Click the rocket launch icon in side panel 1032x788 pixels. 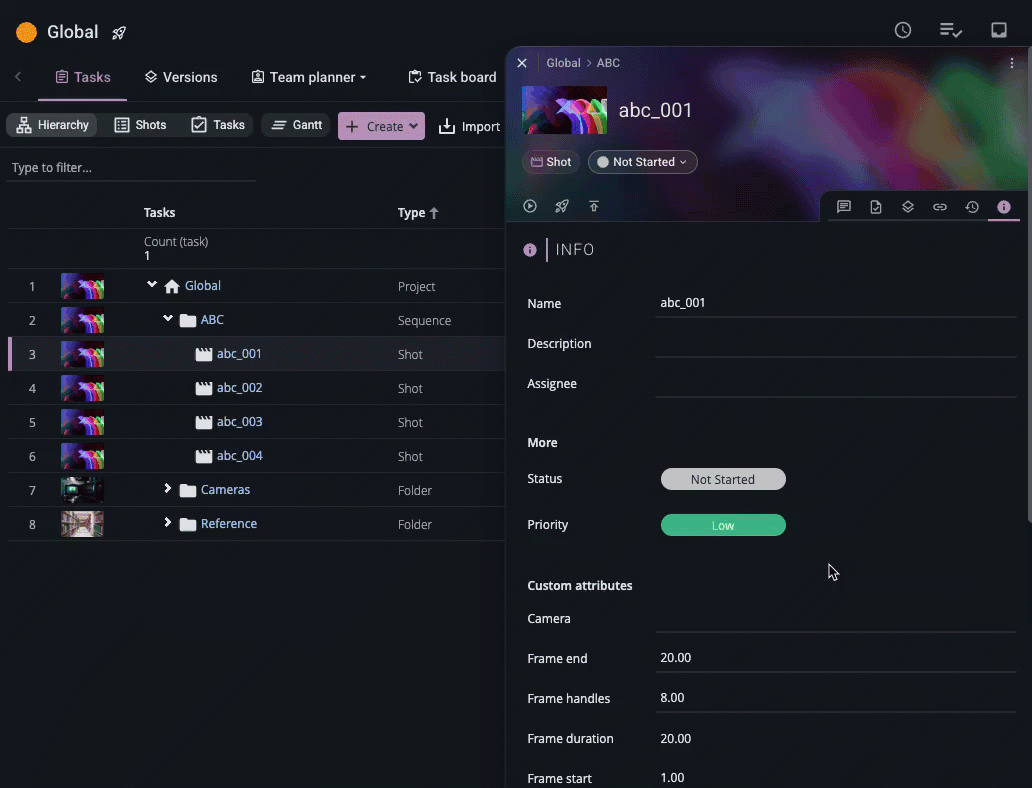click(x=562, y=206)
